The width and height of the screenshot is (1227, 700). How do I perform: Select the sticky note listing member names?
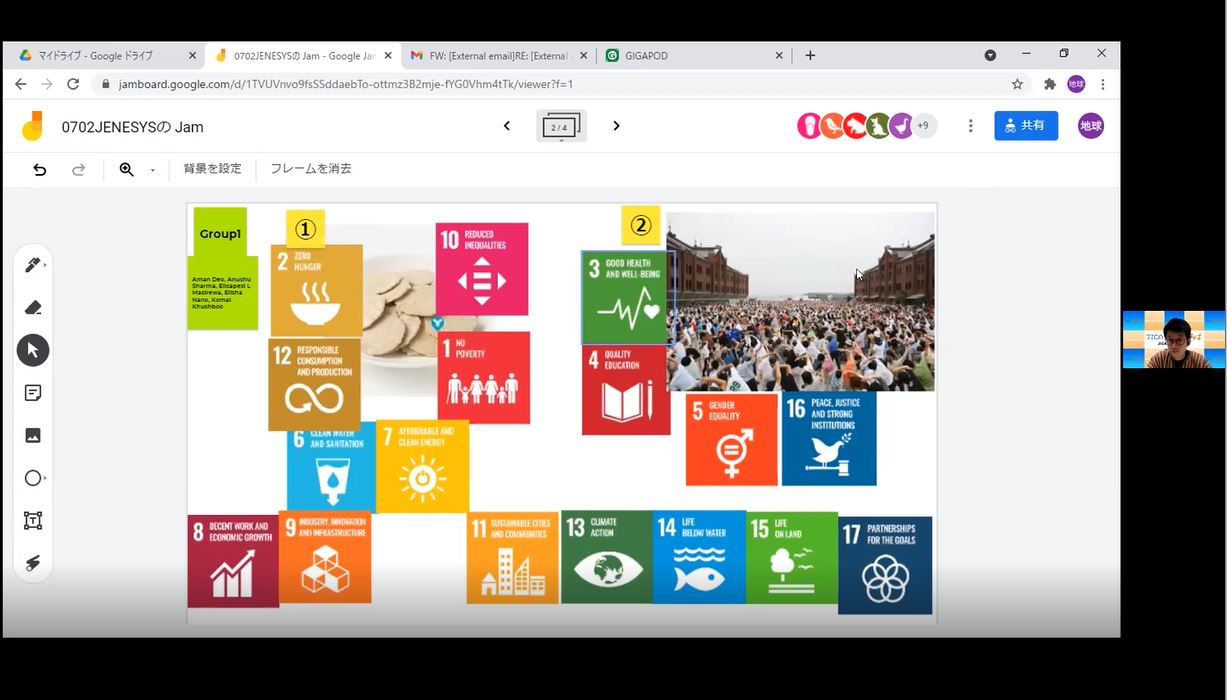point(222,293)
